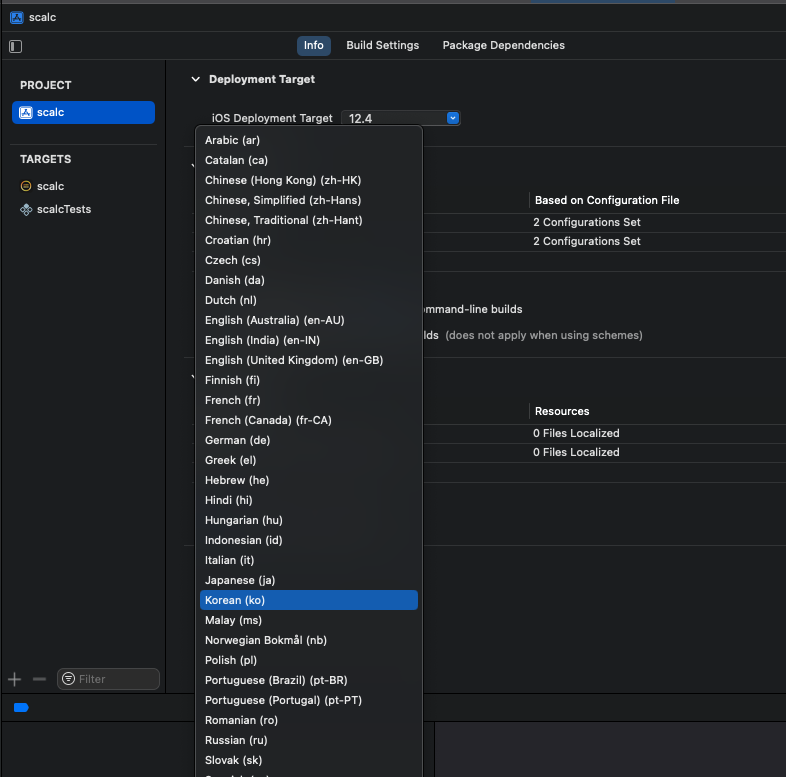The height and width of the screenshot is (777, 786).
Task: Select Hungarian (hu) menu item
Action: (x=309, y=520)
